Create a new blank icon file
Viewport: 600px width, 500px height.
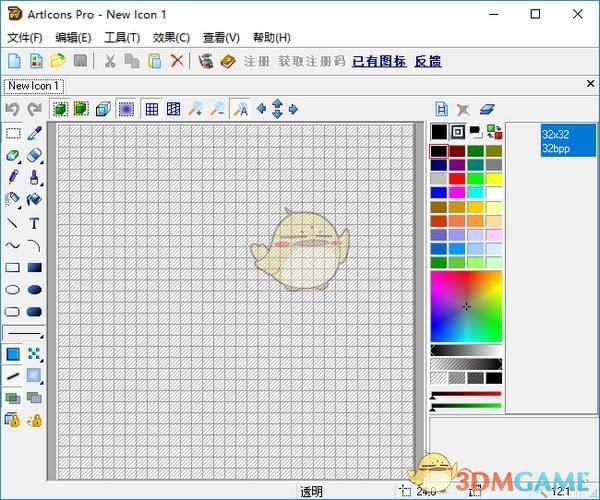click(15, 61)
